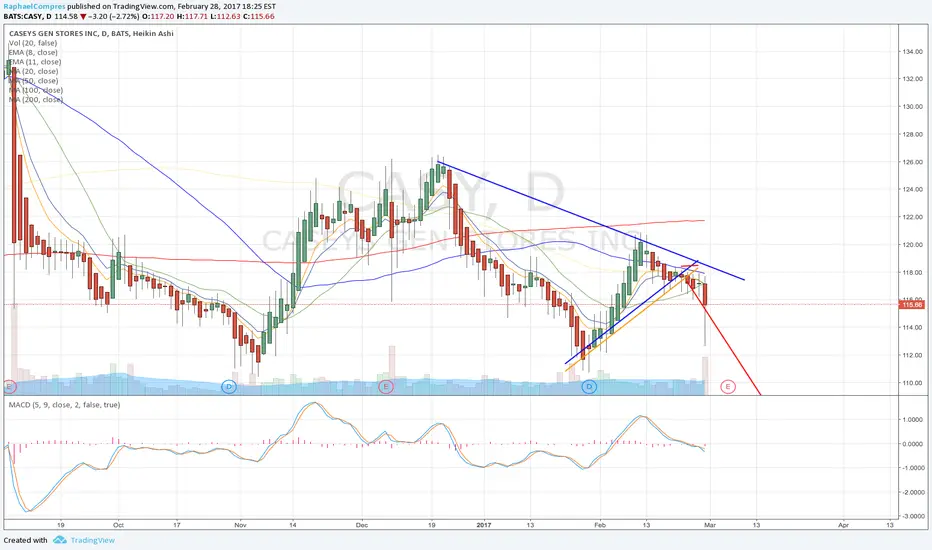Click the 120.00 price axis label
The height and width of the screenshot is (550, 932).
(911, 244)
